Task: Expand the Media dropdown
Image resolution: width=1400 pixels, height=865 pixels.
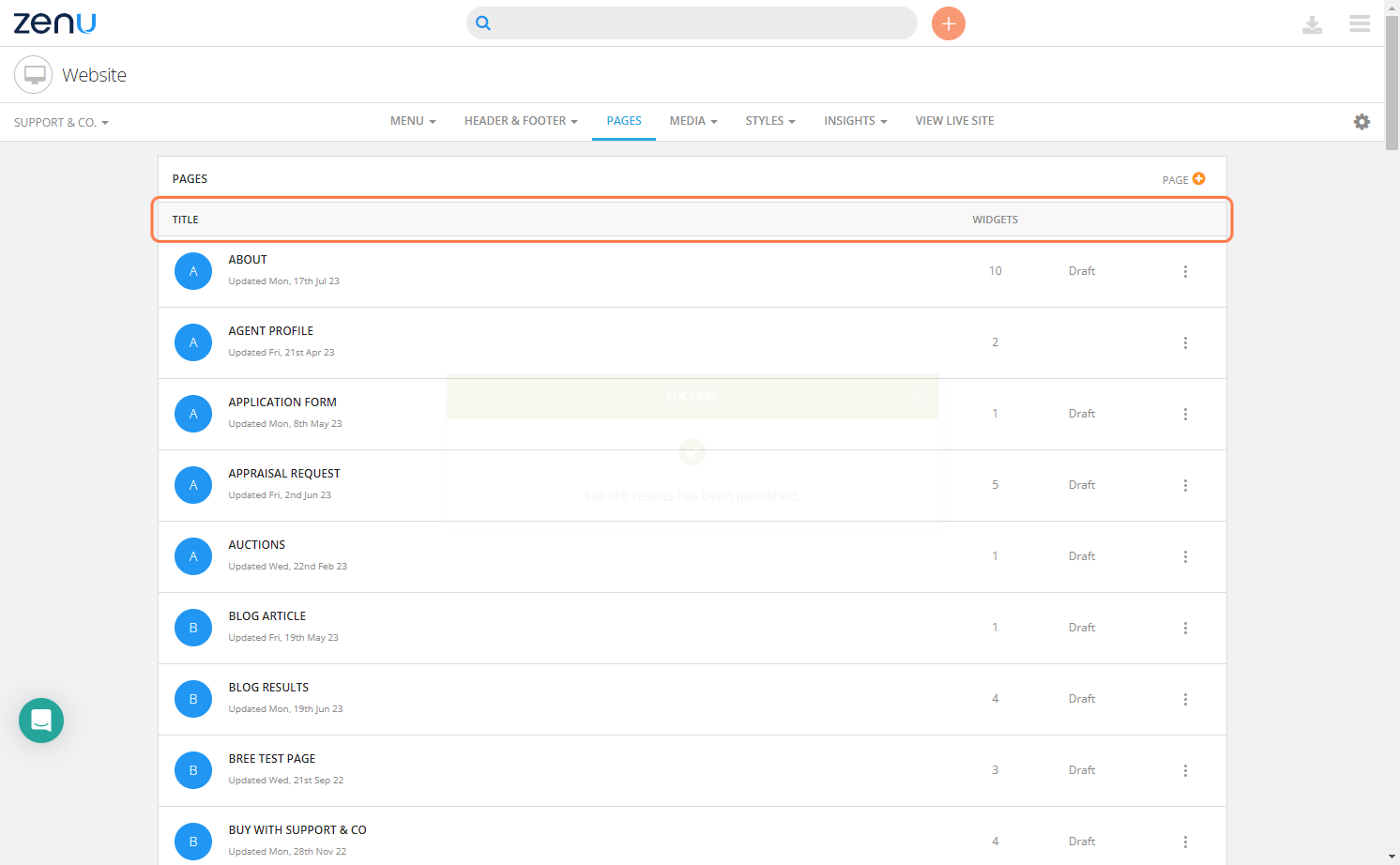Action: pyautogui.click(x=693, y=121)
